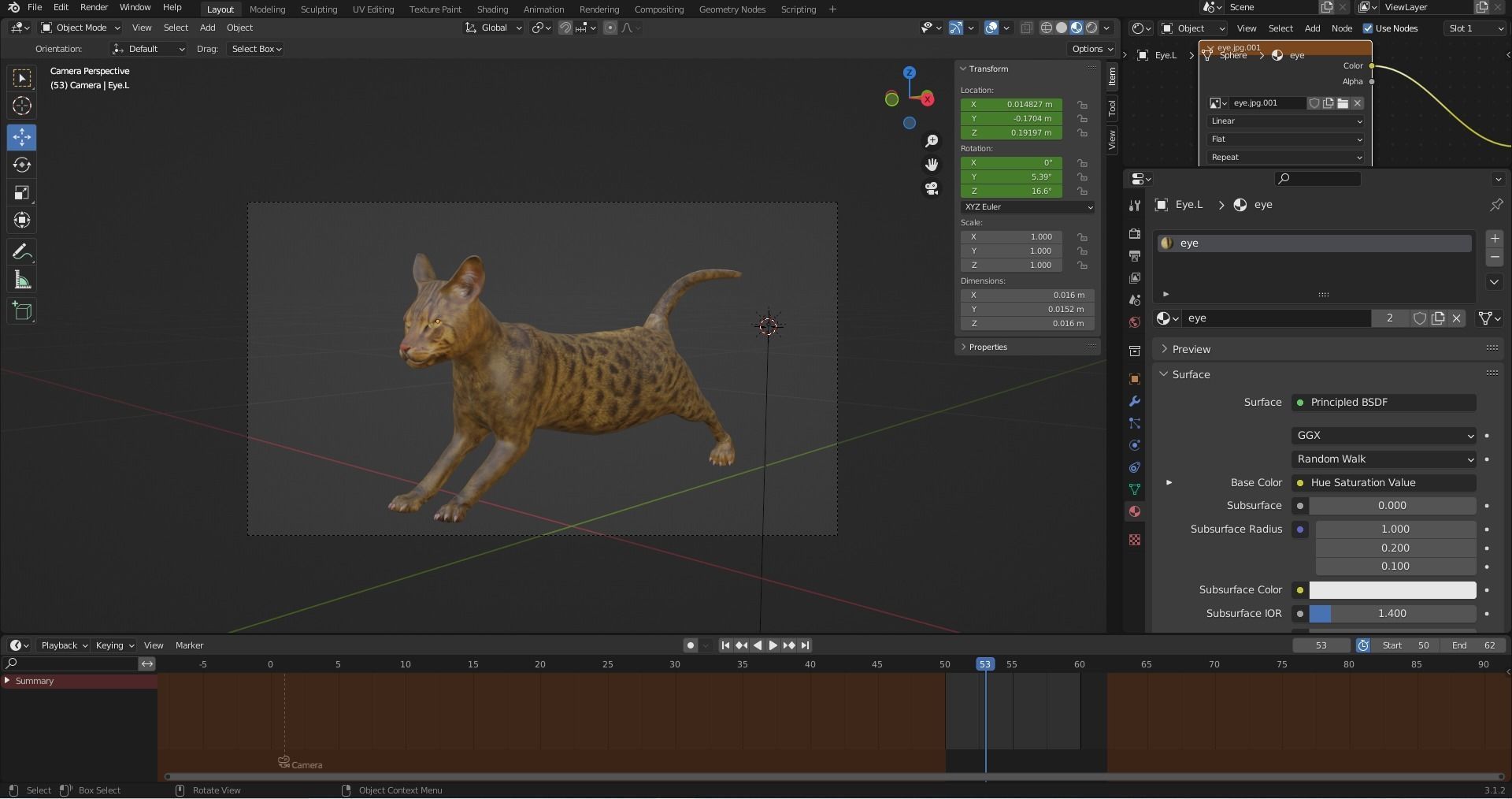The width and height of the screenshot is (1512, 799).
Task: Toggle camera view icon in viewport
Action: pyautogui.click(x=932, y=189)
